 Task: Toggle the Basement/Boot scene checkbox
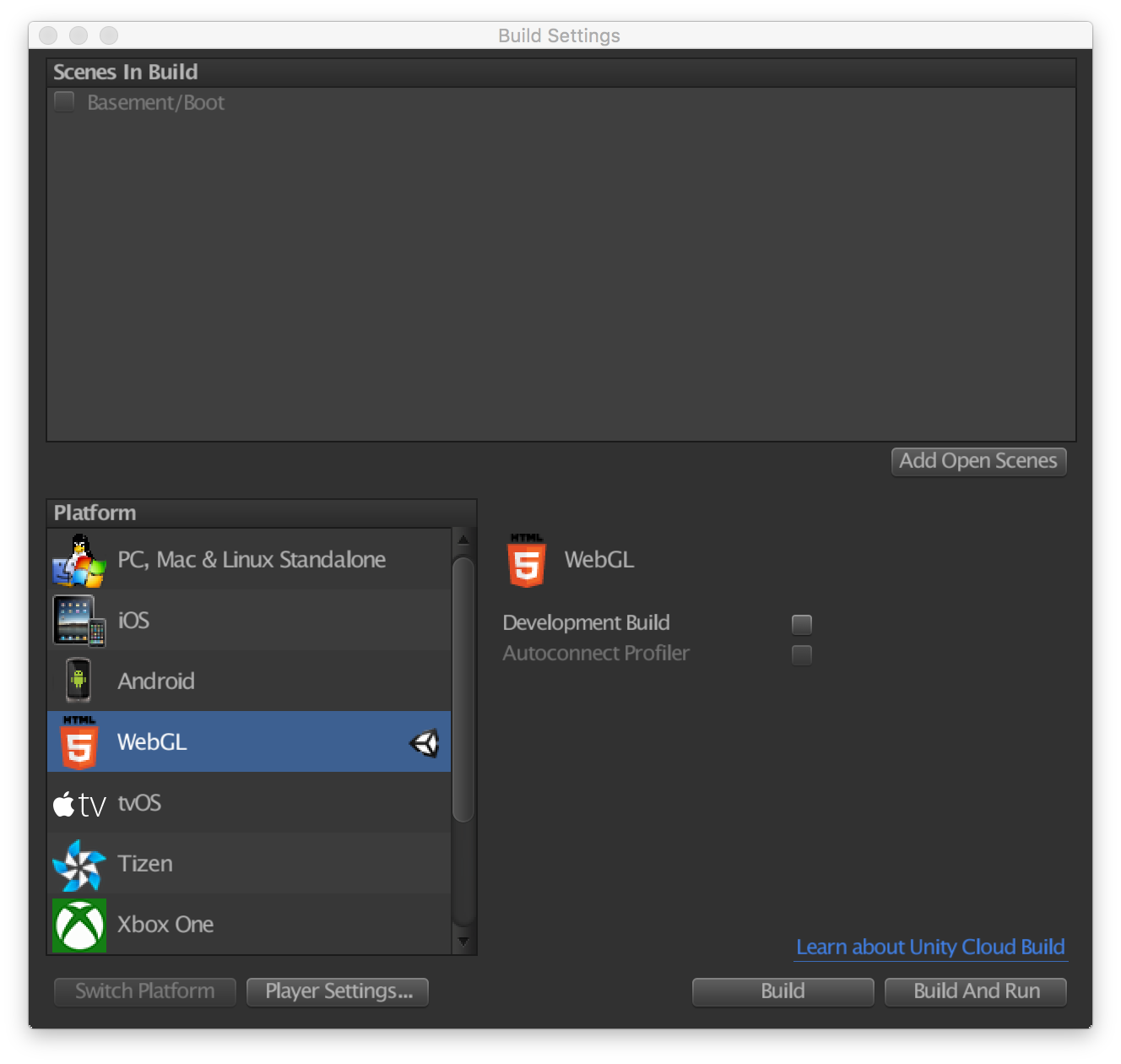click(x=64, y=102)
